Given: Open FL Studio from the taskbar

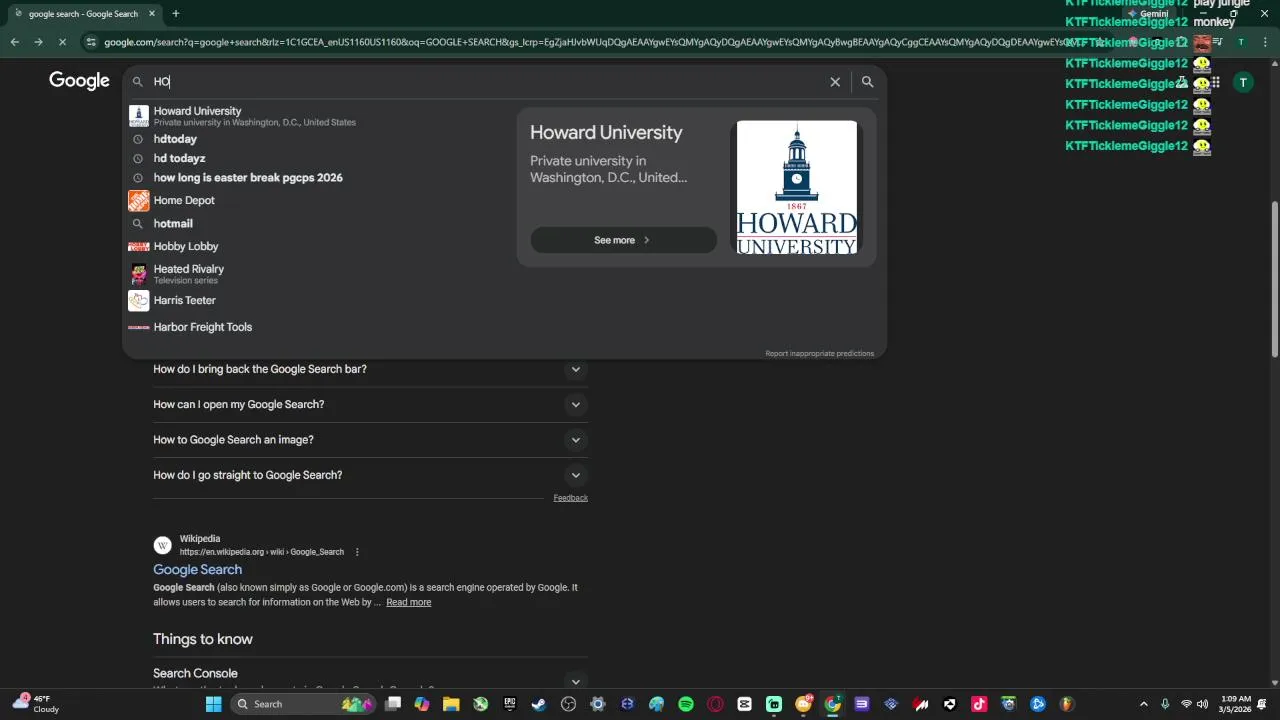Looking at the screenshot, I should point(1067,704).
